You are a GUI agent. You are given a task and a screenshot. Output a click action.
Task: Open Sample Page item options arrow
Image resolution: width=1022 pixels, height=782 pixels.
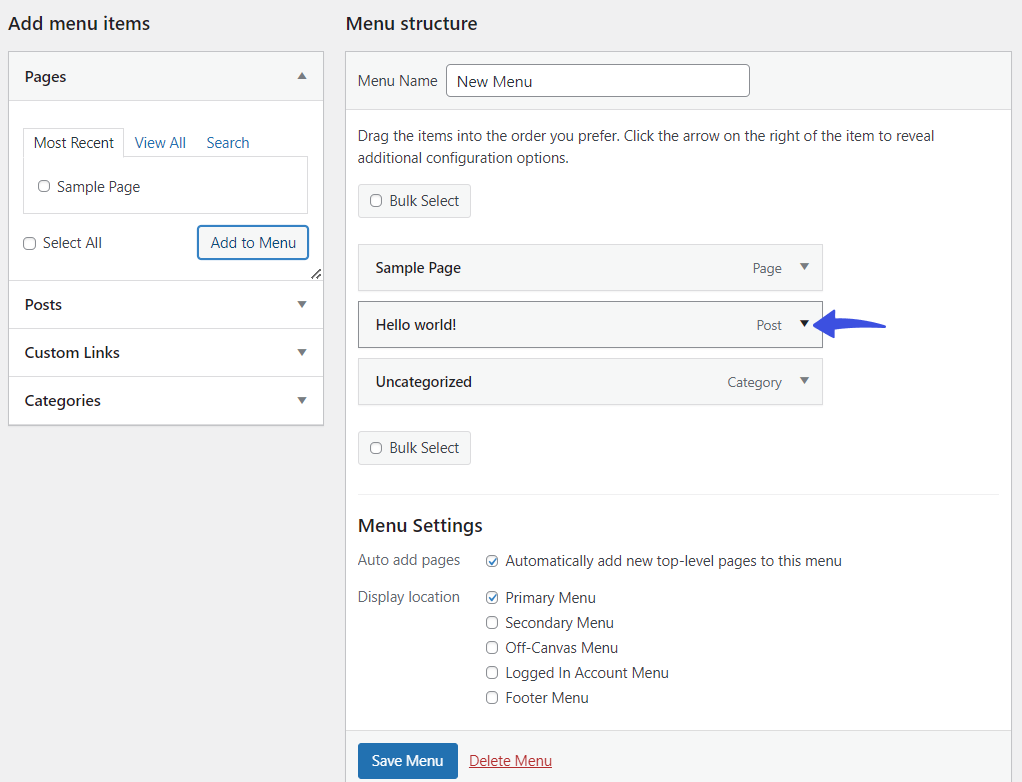pyautogui.click(x=804, y=267)
